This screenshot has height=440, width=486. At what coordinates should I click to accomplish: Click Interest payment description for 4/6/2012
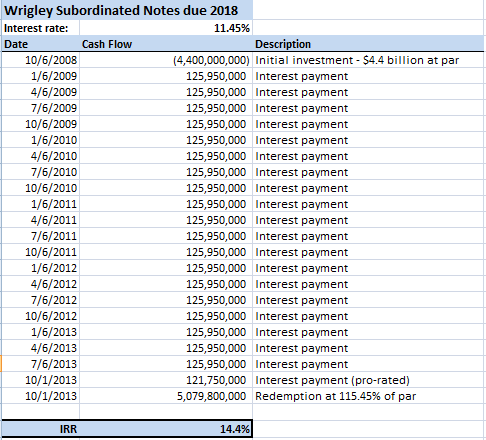pos(368,284)
